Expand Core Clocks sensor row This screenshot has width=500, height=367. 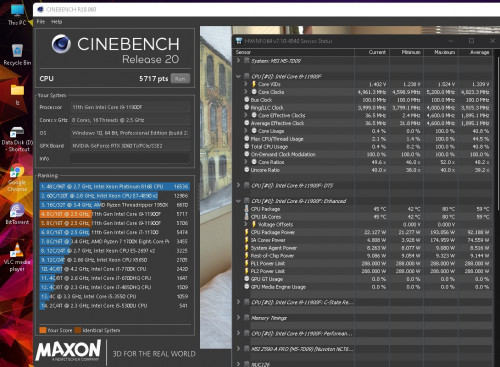246,92
